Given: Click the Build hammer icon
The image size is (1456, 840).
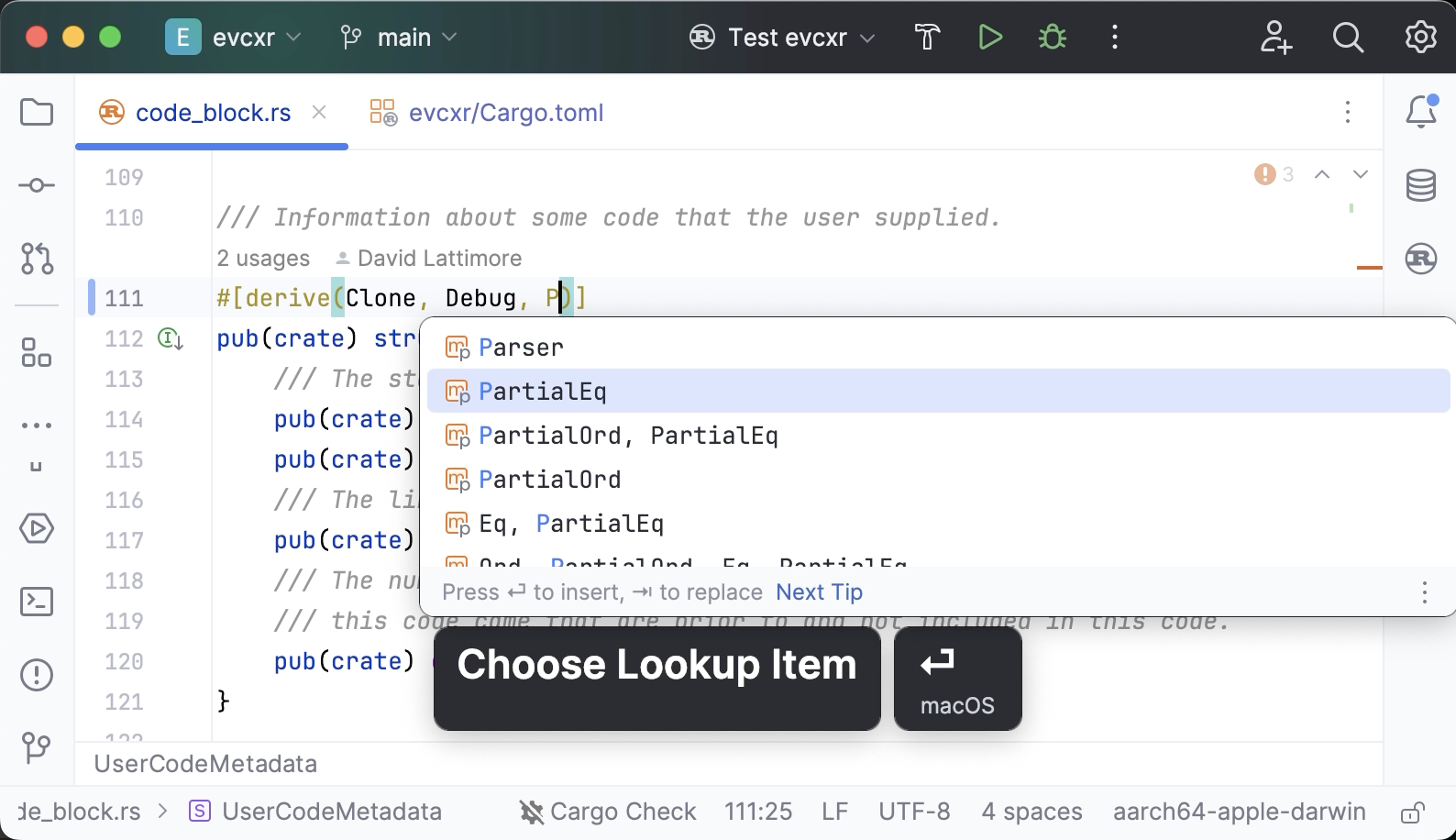Looking at the screenshot, I should [927, 38].
